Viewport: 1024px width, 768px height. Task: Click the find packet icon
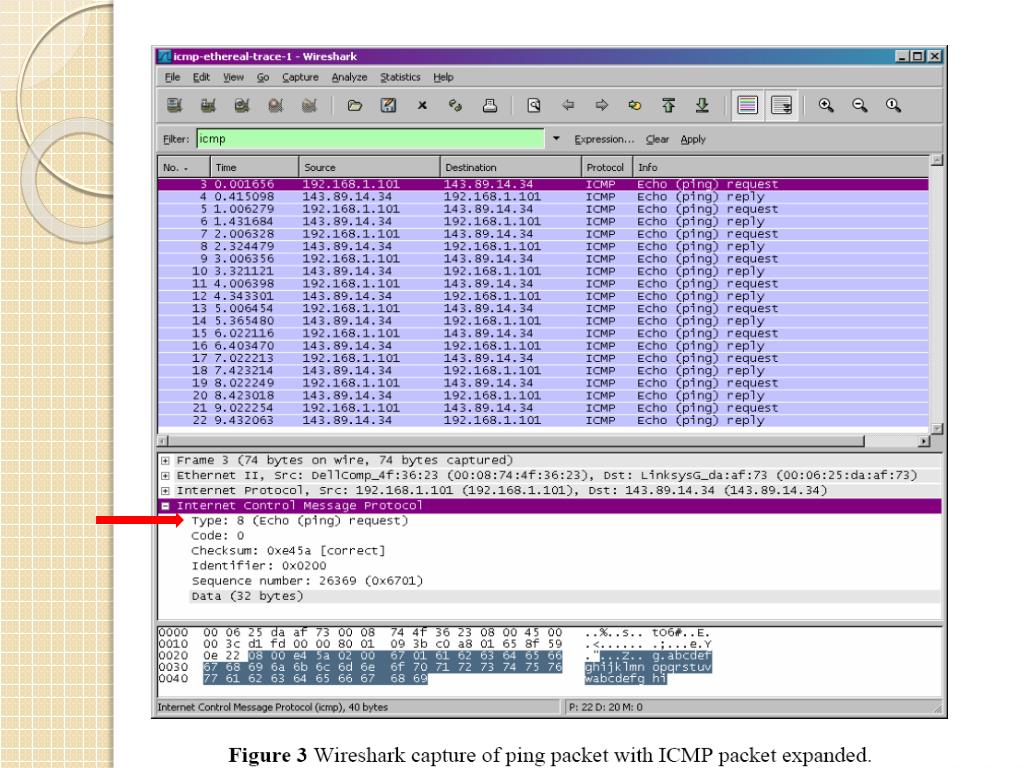(534, 105)
